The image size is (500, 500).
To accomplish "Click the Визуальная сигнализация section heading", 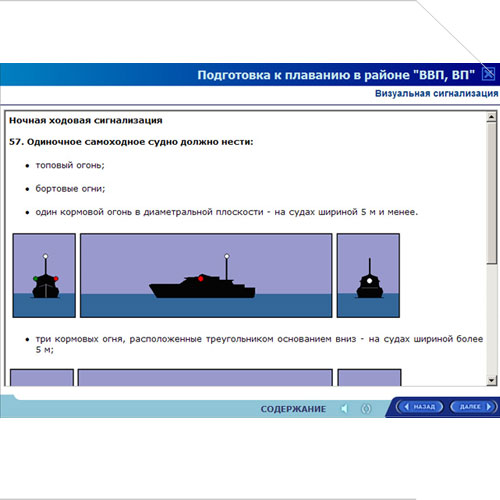I will pos(437,93).
